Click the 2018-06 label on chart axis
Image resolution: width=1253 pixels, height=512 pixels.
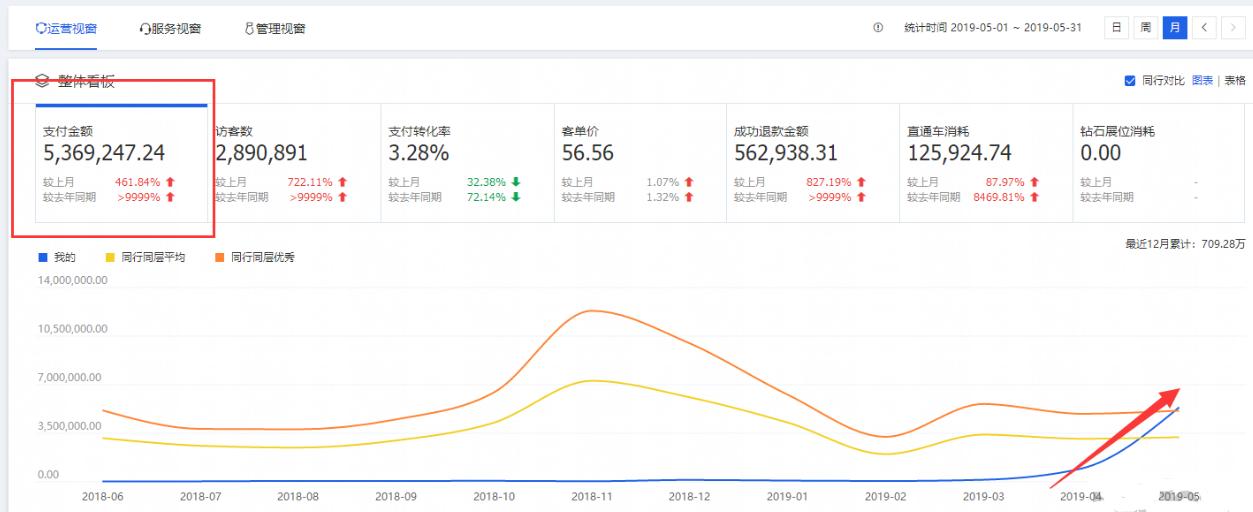click(102, 496)
